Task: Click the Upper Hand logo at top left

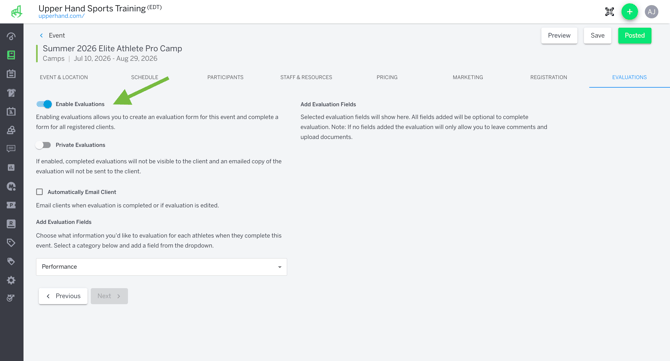Action: click(x=16, y=12)
